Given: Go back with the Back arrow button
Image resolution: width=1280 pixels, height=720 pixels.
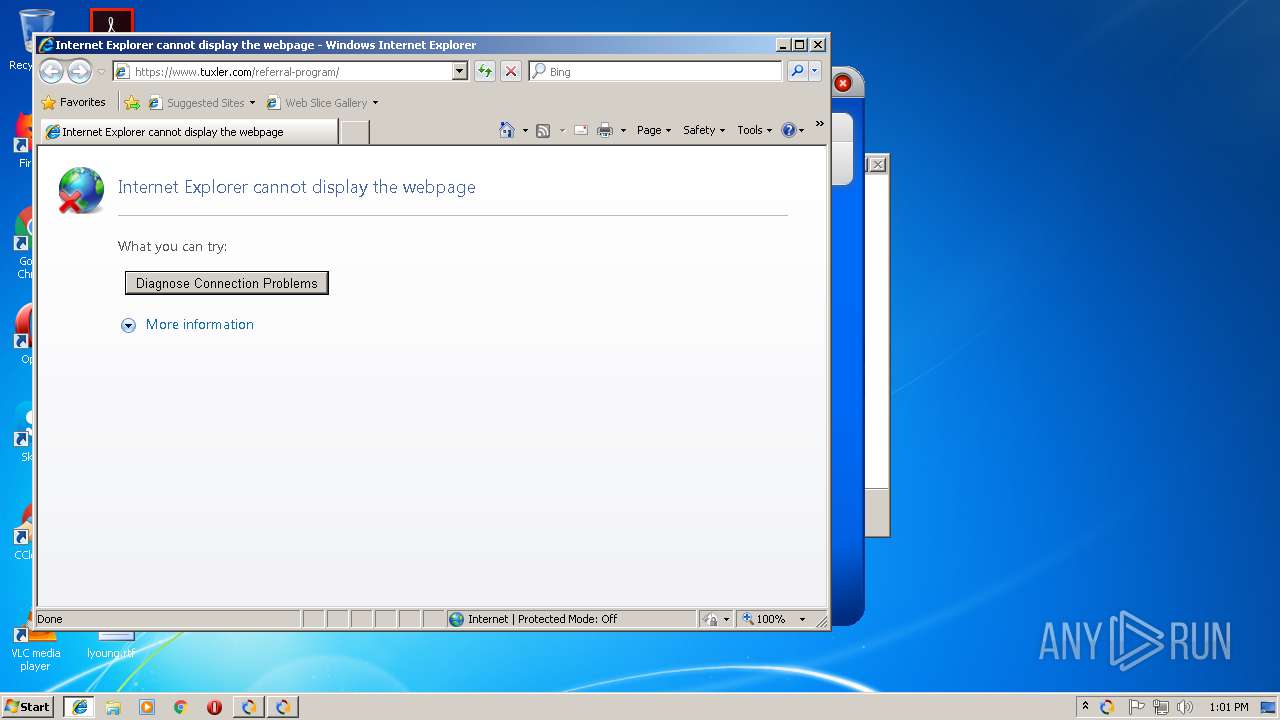Looking at the screenshot, I should coord(51,71).
